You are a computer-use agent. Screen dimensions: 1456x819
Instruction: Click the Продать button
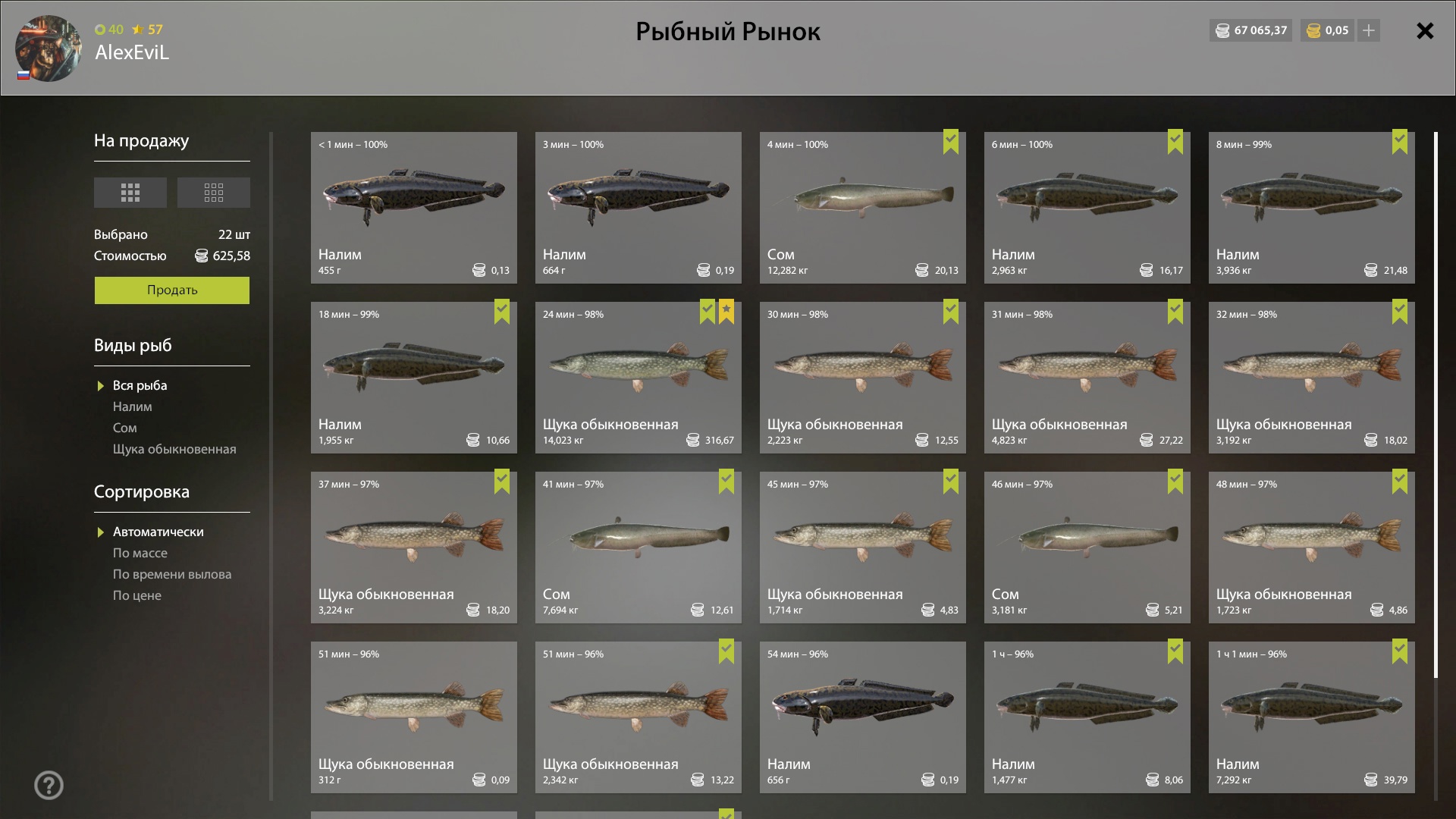[172, 290]
